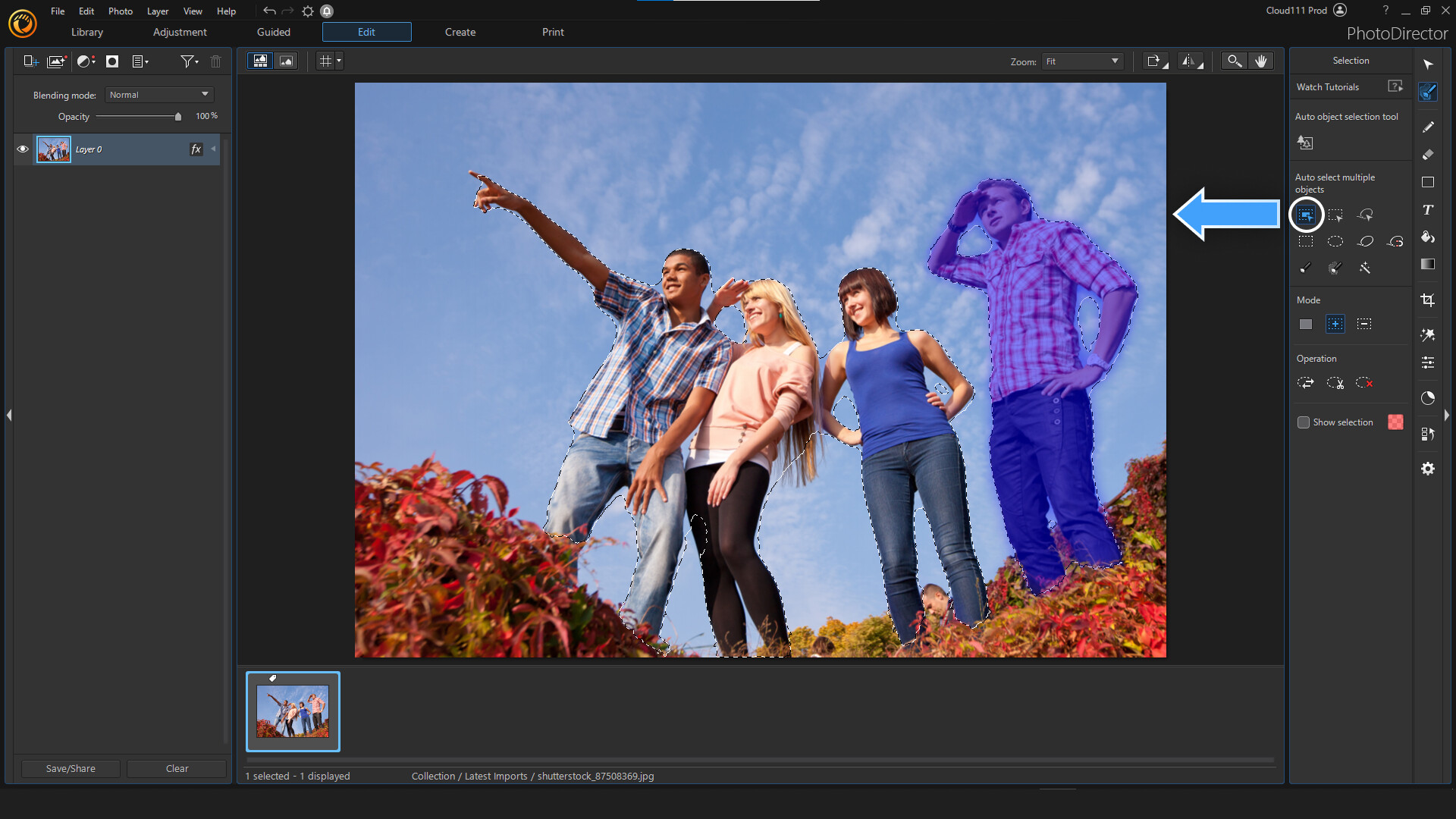Open the Blending mode dropdown
Screen dimensions: 1456x819
(158, 94)
